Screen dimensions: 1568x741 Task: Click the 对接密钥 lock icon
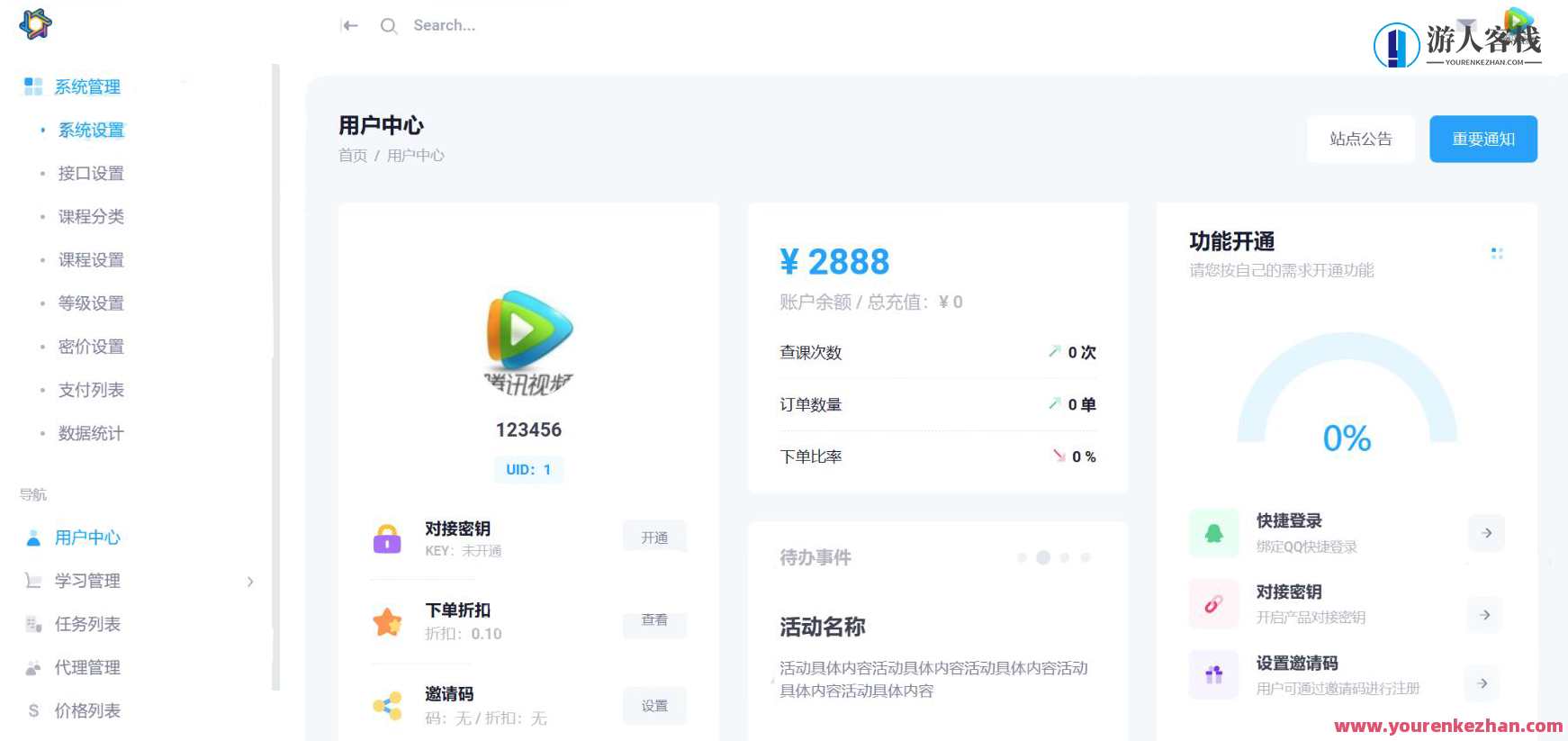pyautogui.click(x=387, y=538)
